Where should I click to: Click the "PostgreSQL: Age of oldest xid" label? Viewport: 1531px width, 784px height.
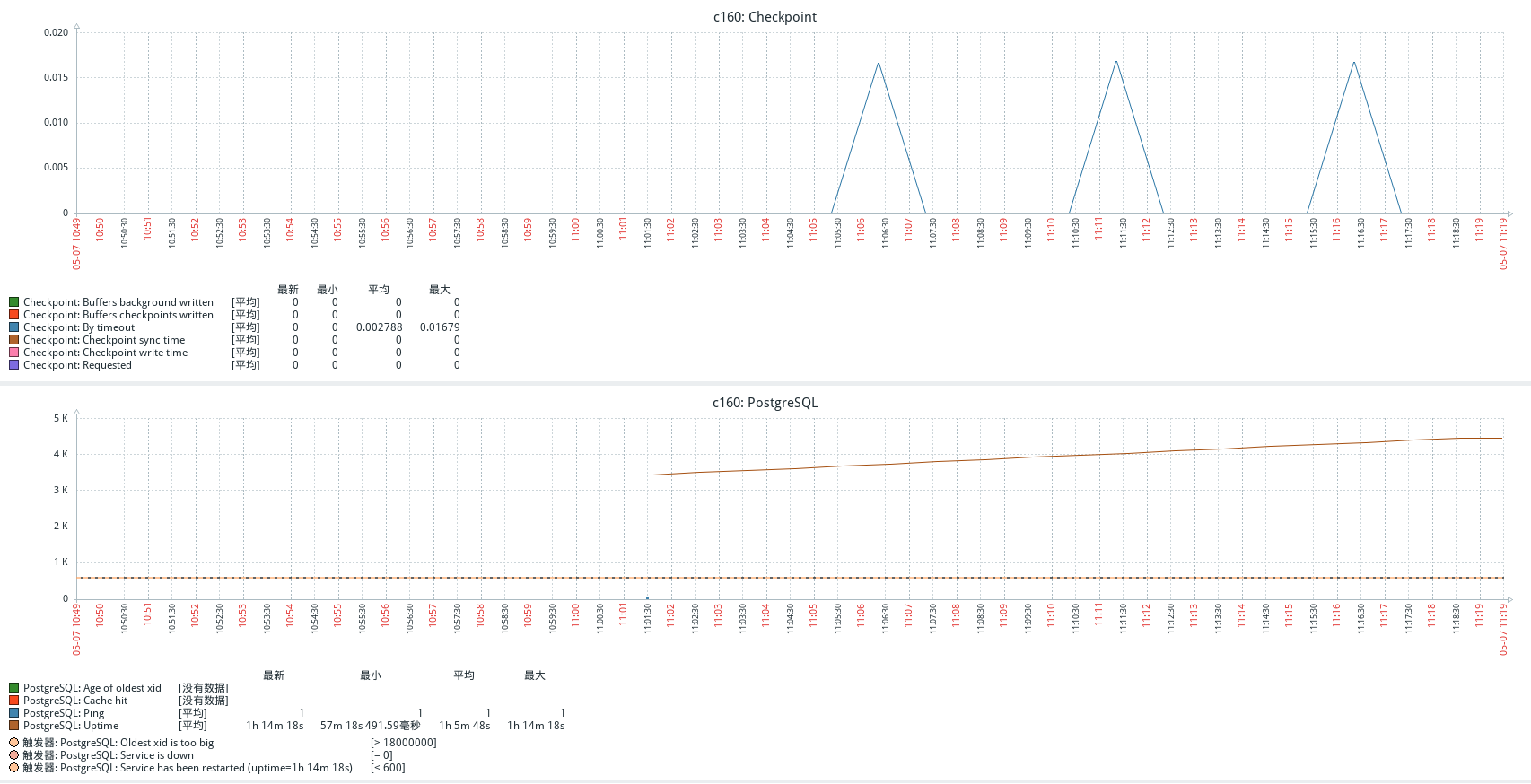[x=92, y=688]
